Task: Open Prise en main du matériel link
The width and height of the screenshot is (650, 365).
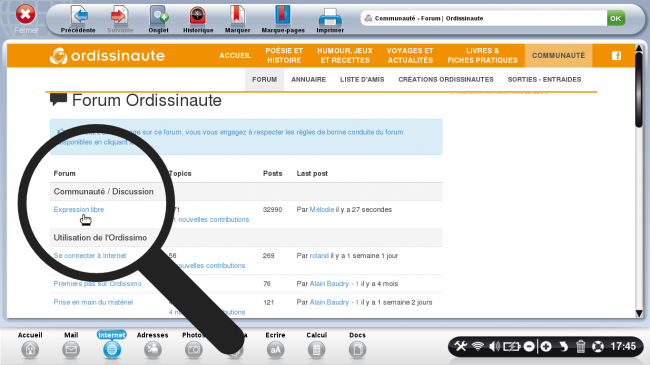Action: (x=93, y=302)
